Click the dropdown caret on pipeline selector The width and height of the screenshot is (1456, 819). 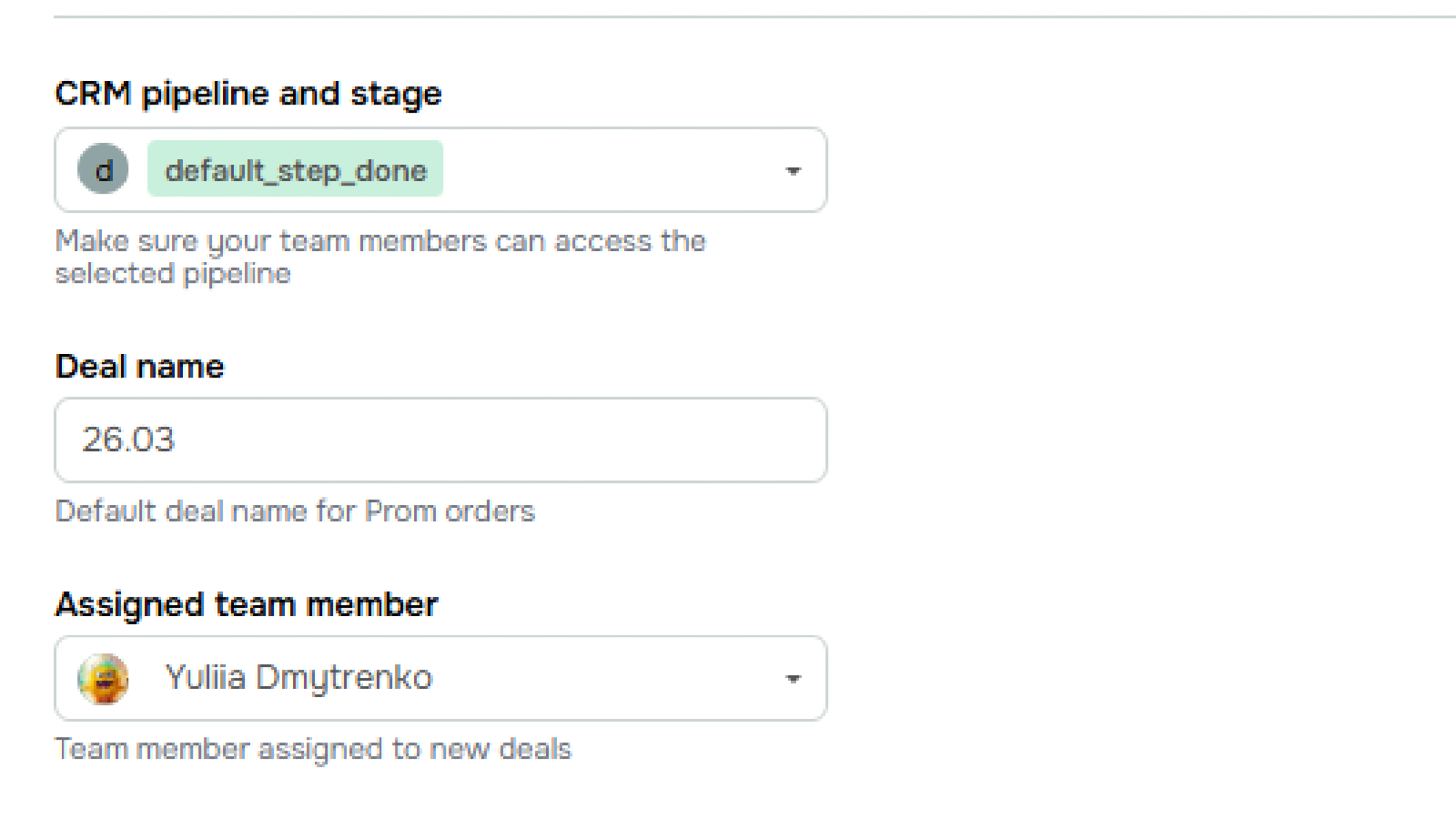point(794,170)
